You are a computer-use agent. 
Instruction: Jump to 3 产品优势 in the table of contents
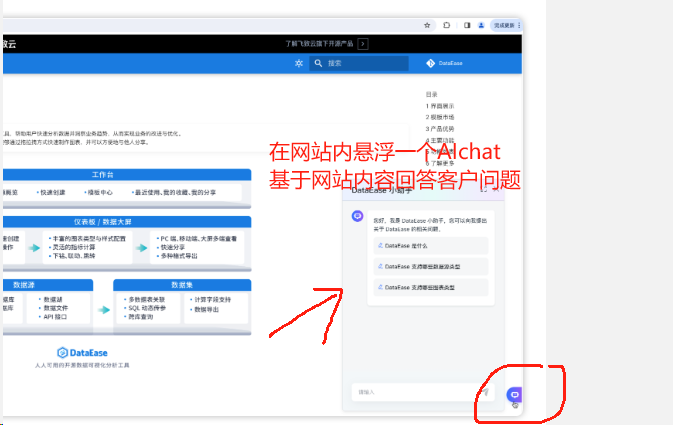(x=440, y=128)
